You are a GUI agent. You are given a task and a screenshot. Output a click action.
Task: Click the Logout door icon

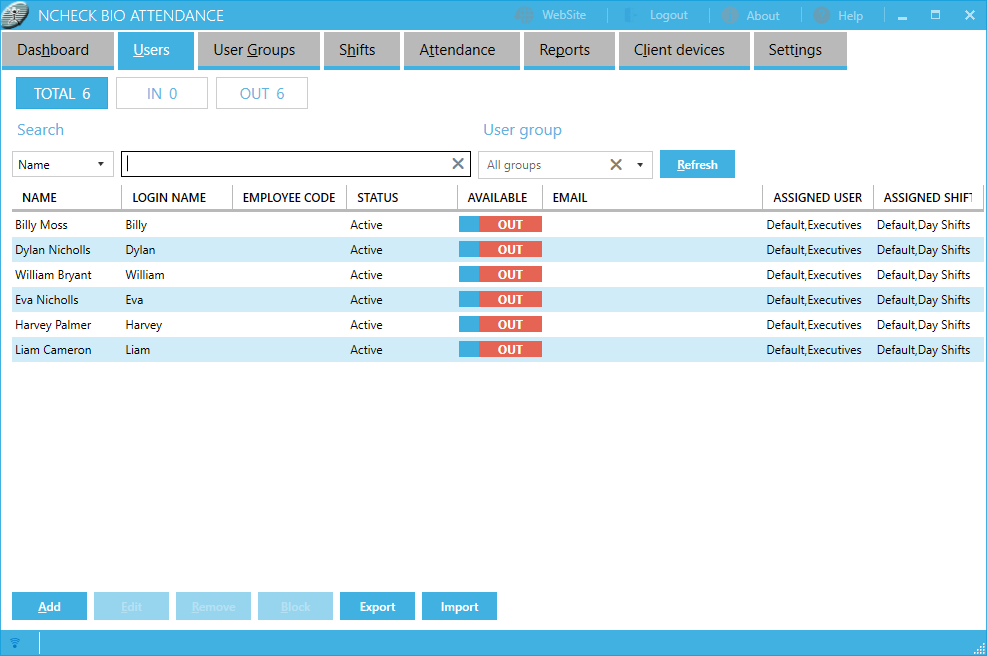(631, 15)
